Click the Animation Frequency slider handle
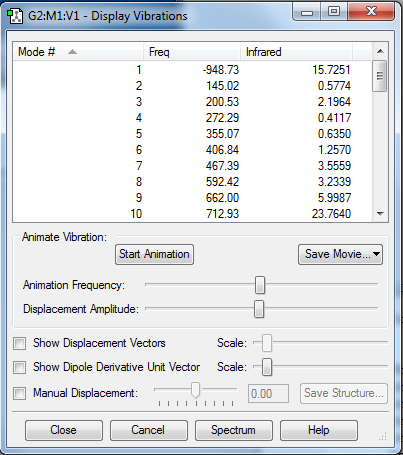This screenshot has height=455, width=403. pos(260,285)
